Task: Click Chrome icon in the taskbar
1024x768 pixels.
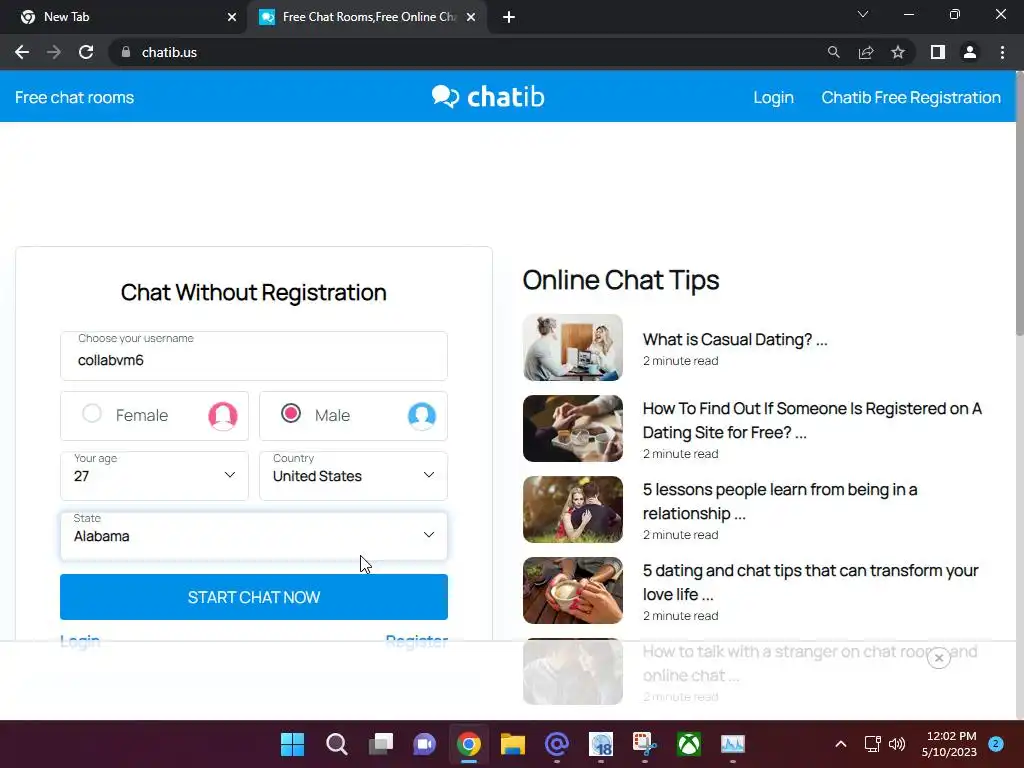Action: (x=469, y=744)
